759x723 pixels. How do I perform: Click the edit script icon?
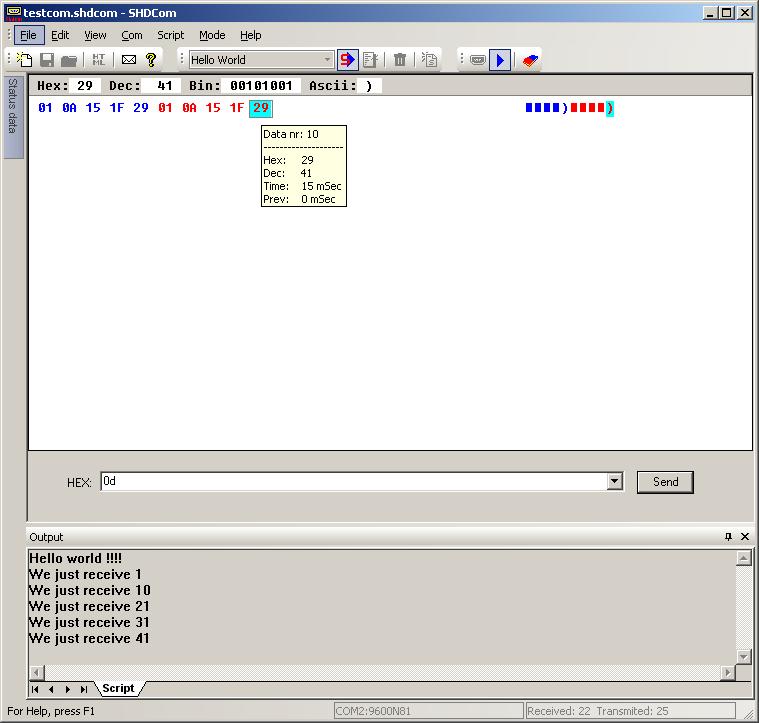pos(370,60)
